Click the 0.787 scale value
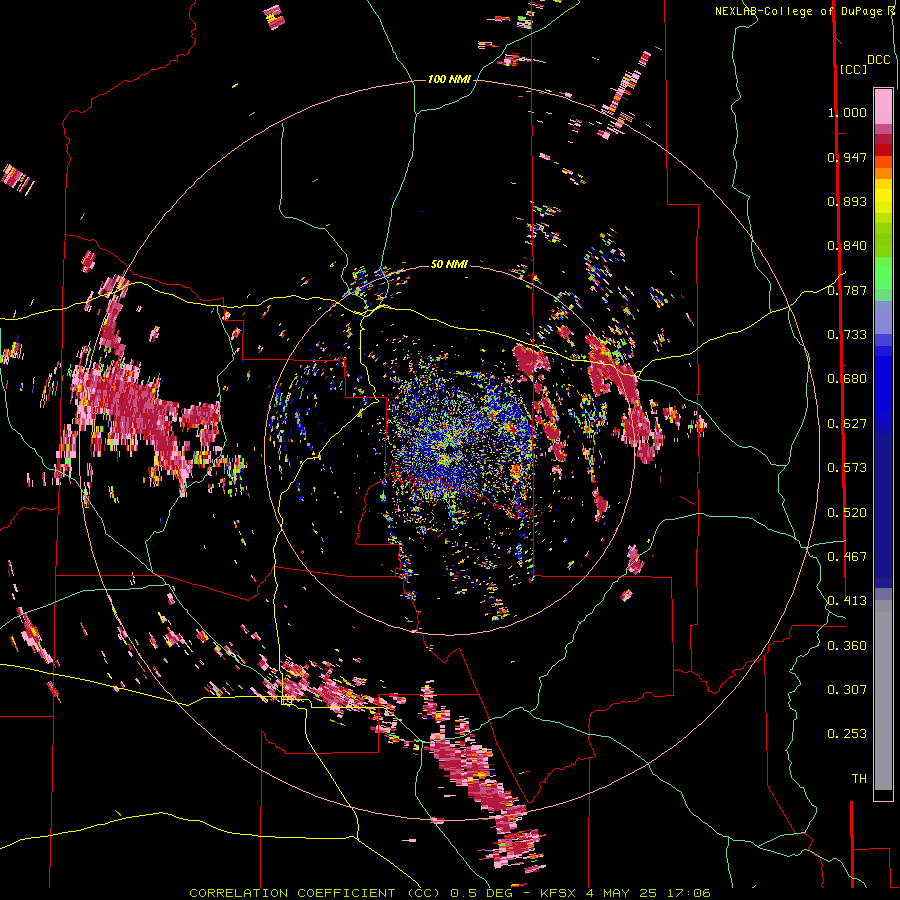Viewport: 900px width, 900px height. coord(847,290)
